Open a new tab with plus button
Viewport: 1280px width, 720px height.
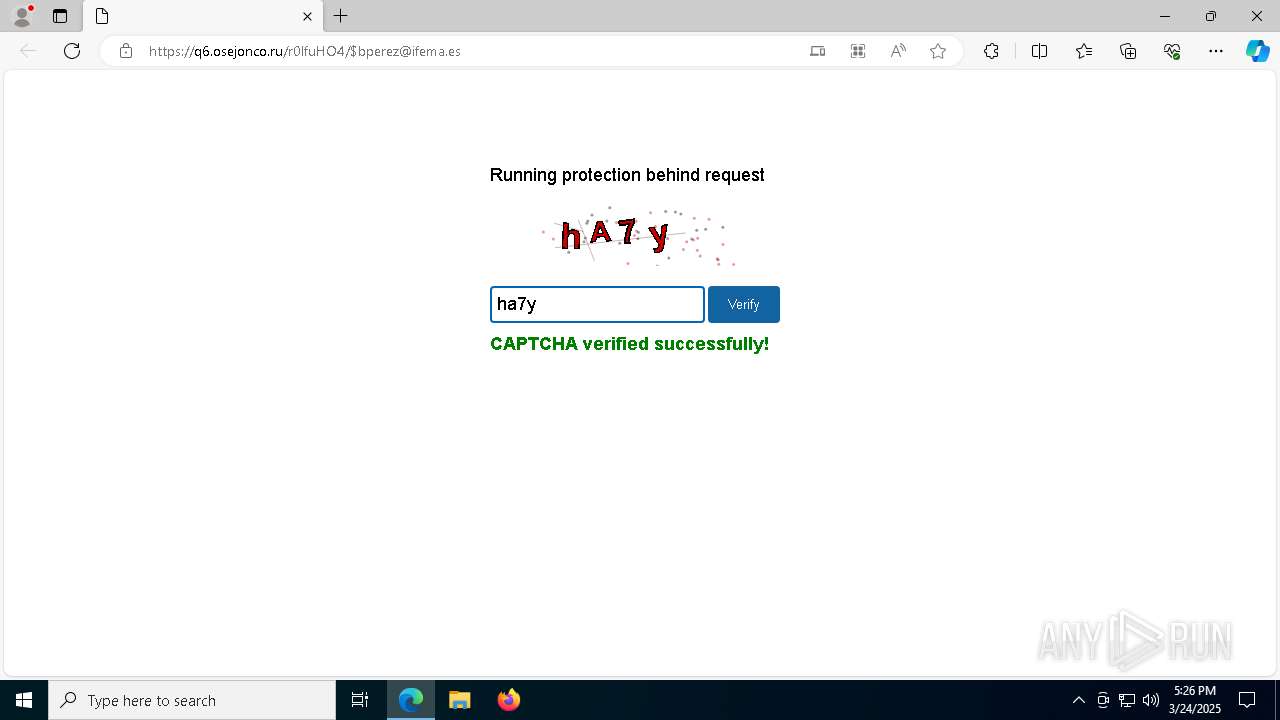tap(340, 16)
